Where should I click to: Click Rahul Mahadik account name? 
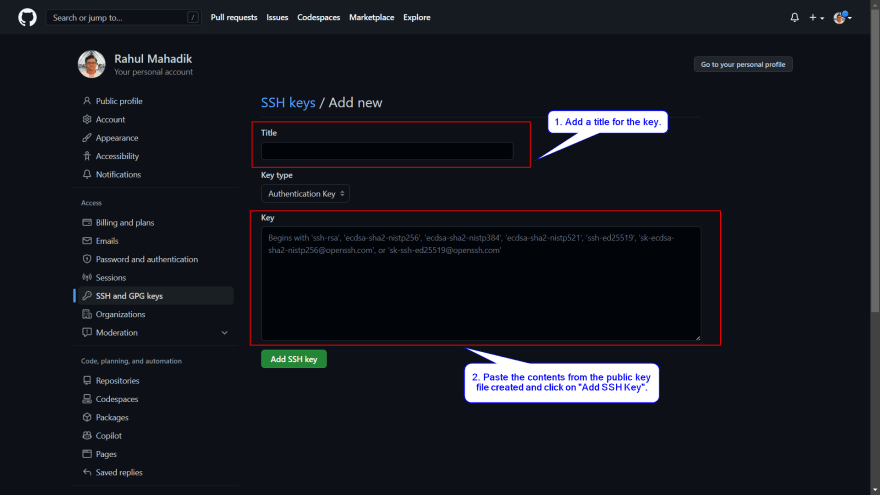153,59
